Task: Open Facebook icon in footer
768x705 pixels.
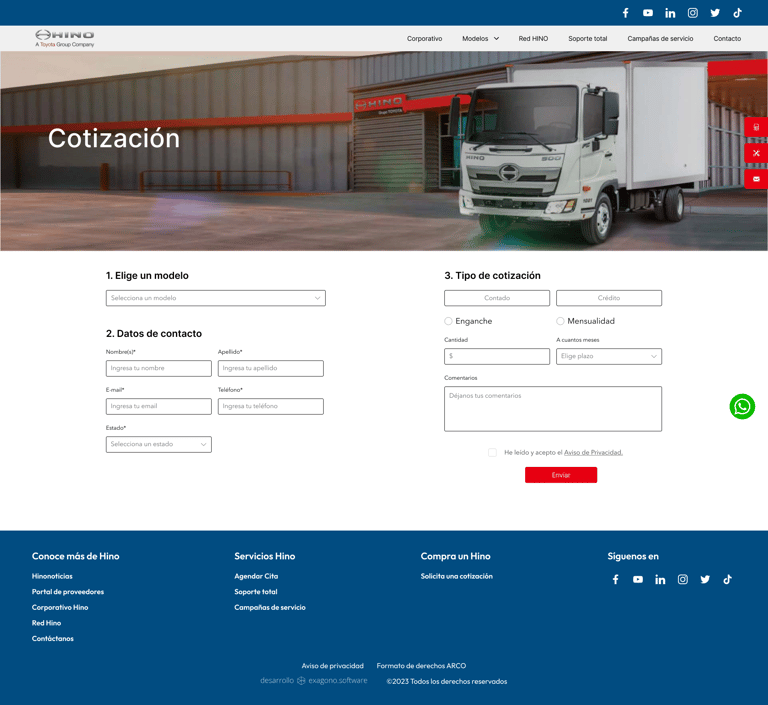Action: (616, 580)
